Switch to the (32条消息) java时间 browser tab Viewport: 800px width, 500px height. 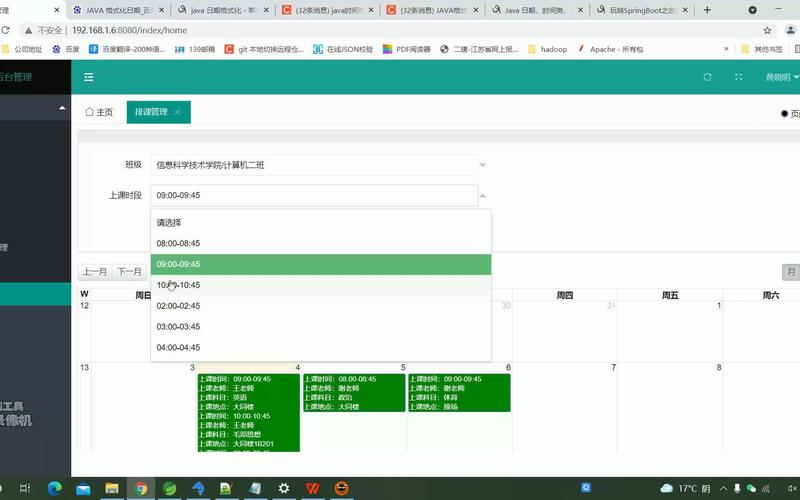(x=328, y=10)
